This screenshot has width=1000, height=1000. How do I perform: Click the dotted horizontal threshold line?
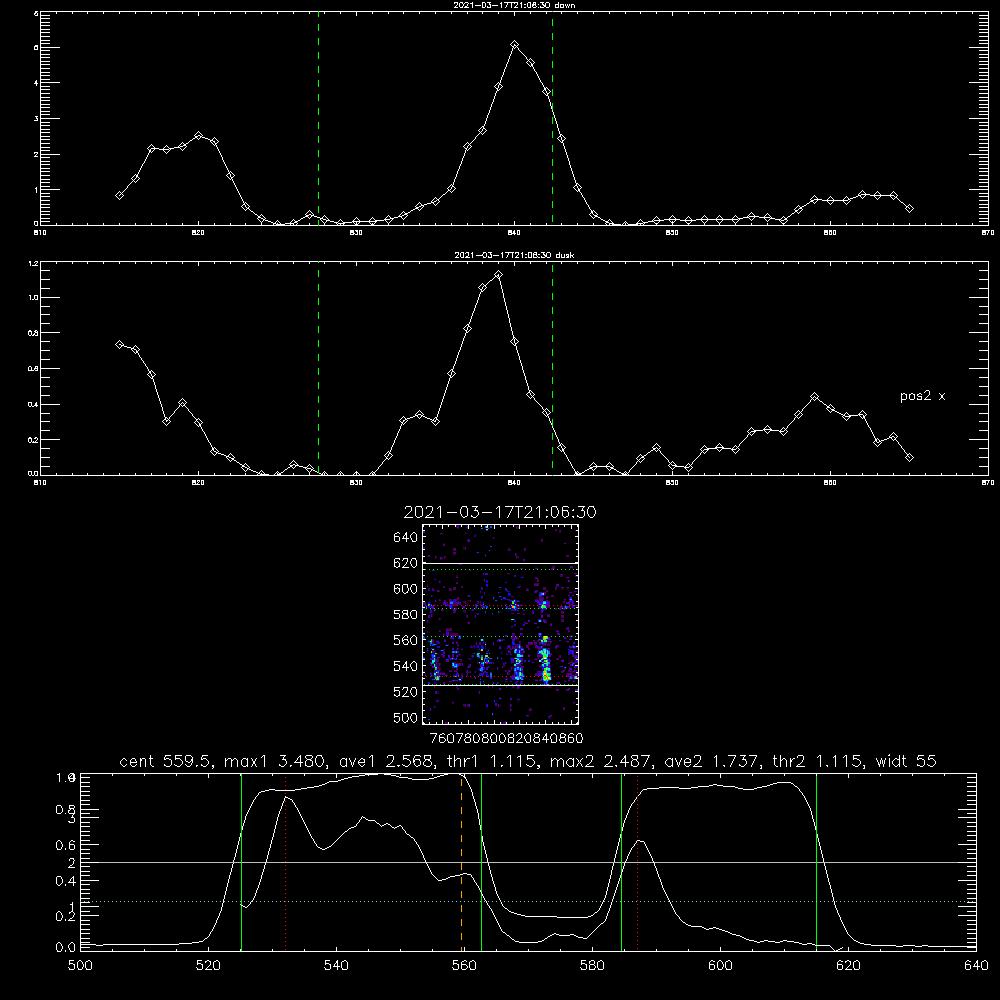click(x=528, y=901)
